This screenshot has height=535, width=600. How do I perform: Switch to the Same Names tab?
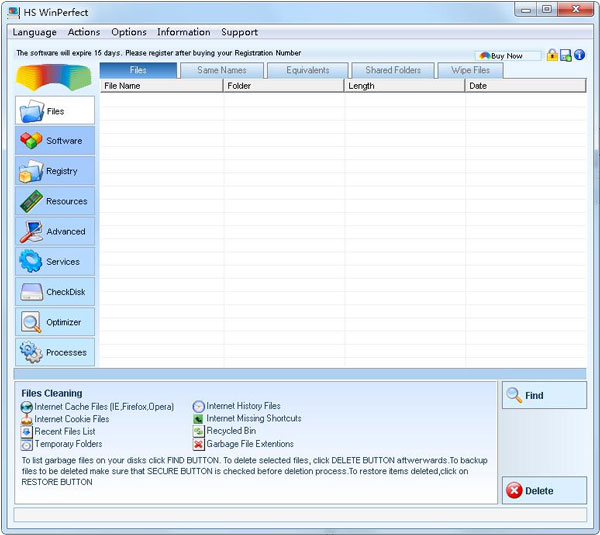(222, 70)
